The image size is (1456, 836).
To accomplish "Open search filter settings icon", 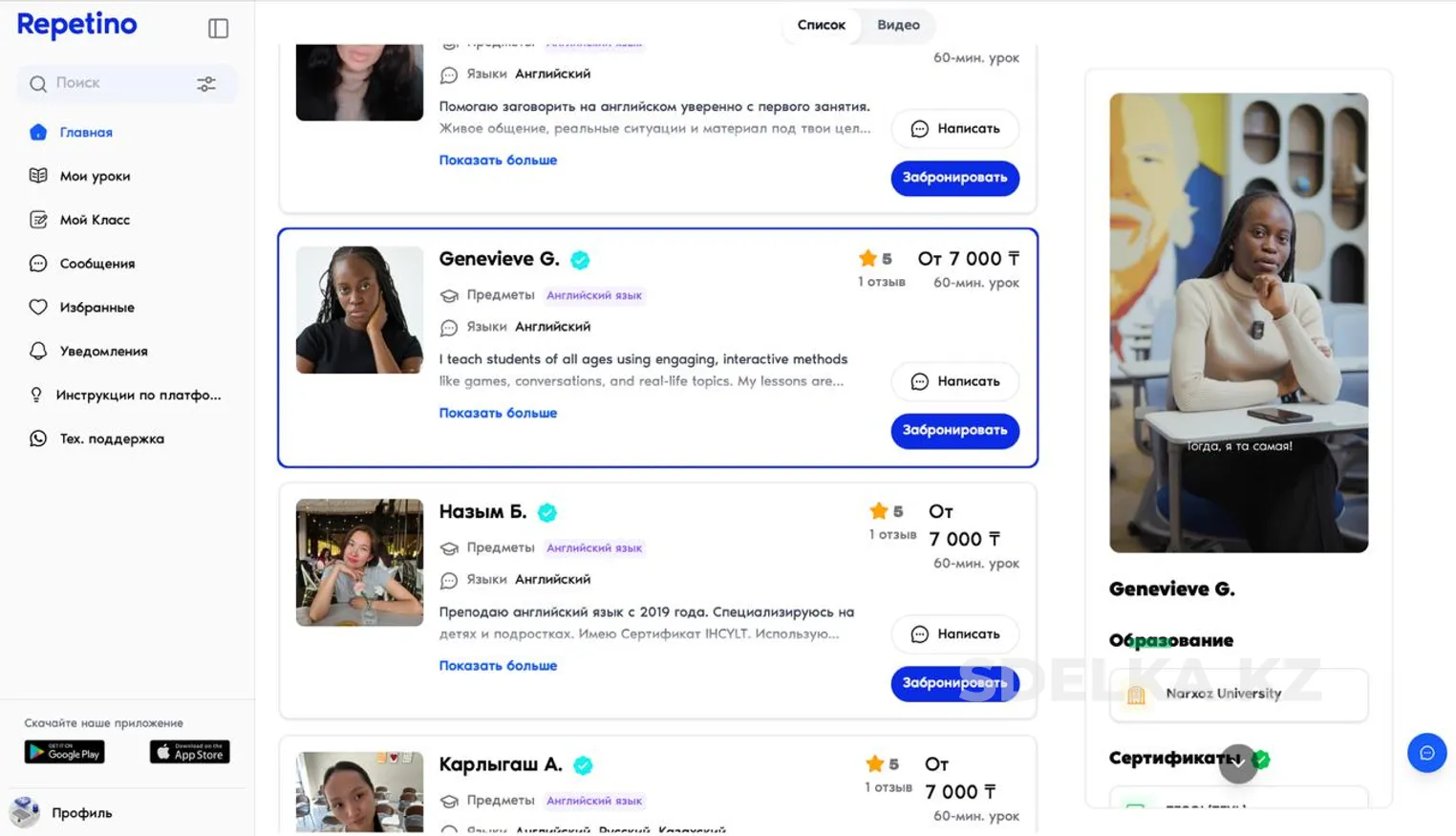I will pyautogui.click(x=206, y=84).
